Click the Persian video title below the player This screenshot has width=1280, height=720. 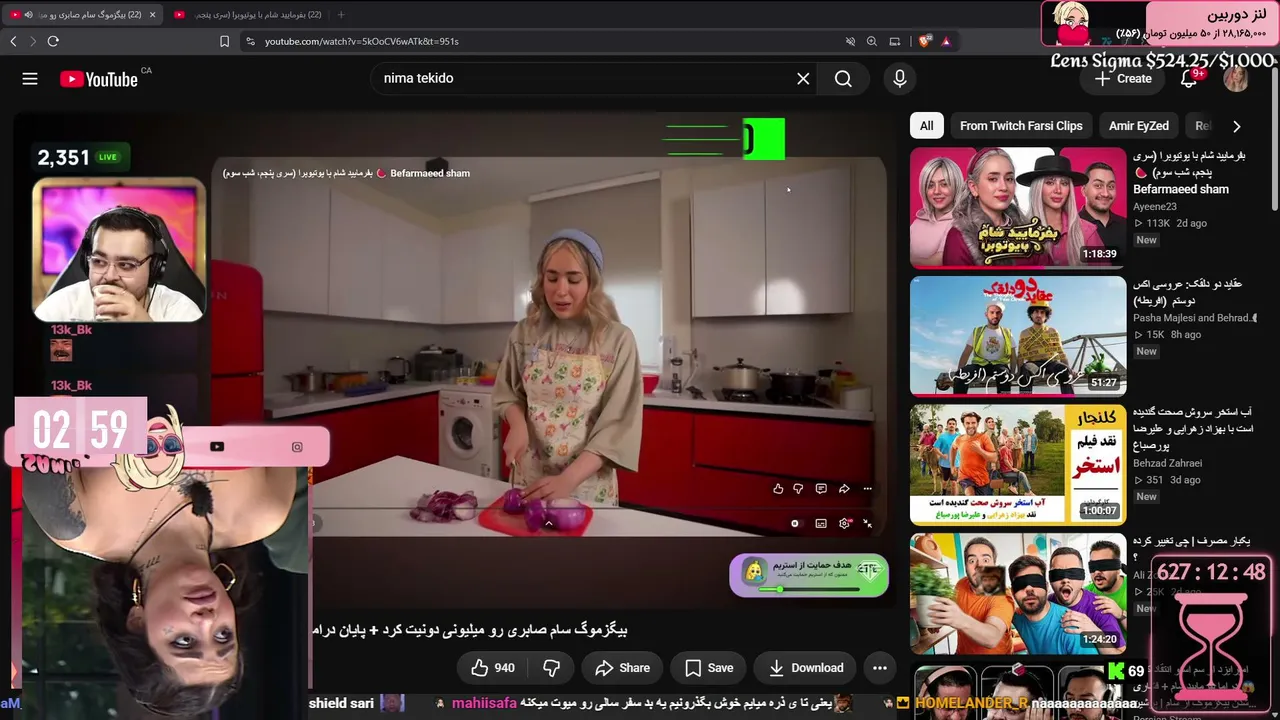point(470,630)
